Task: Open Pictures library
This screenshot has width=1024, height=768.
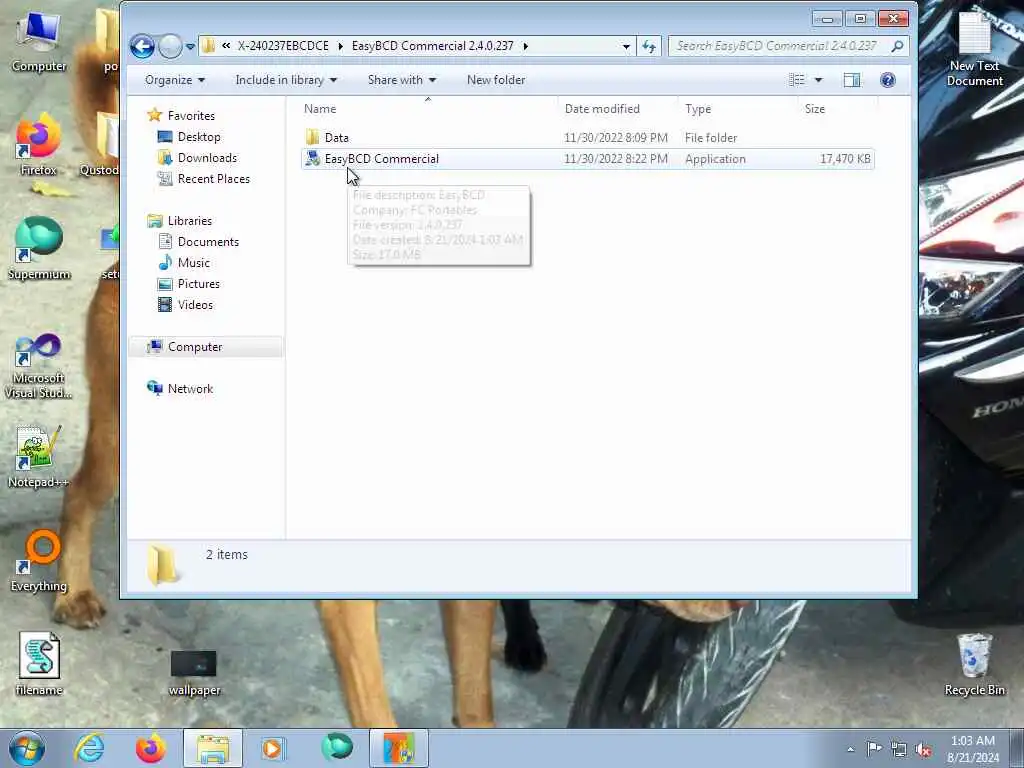Action: pos(198,283)
